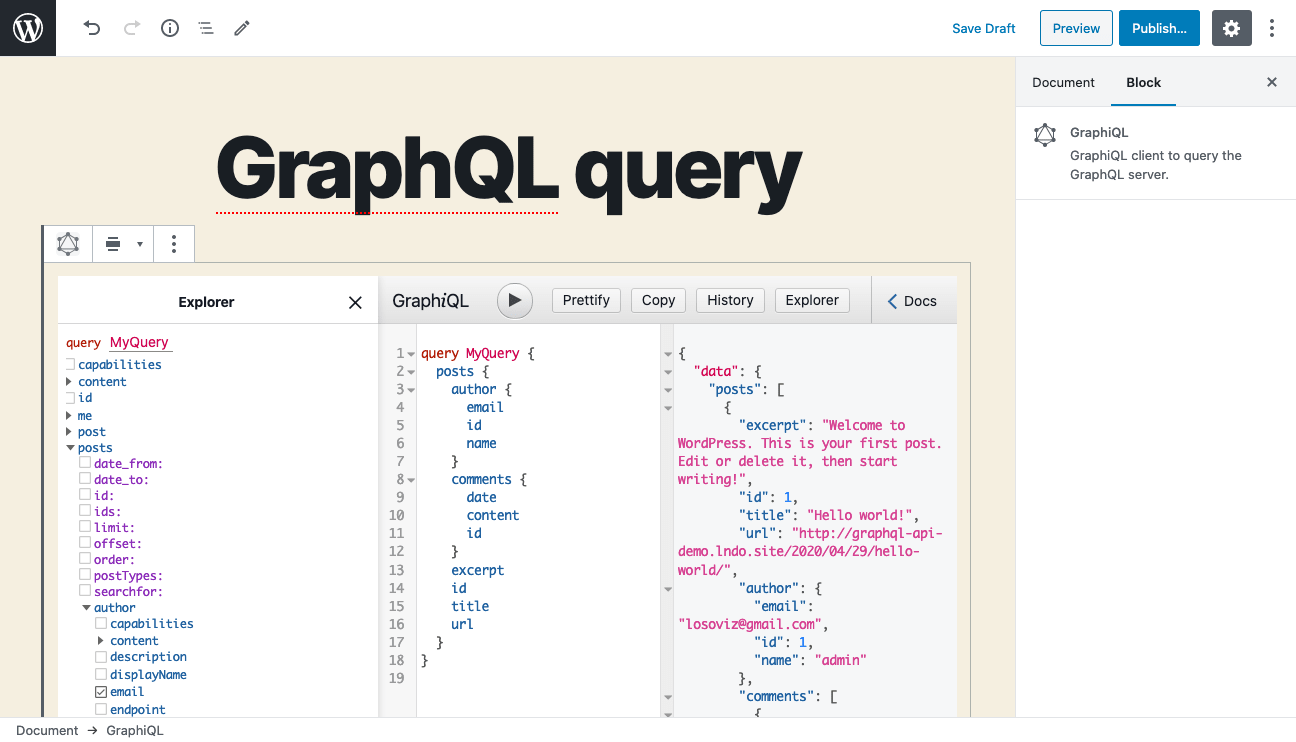
Task: Open more tools vertical dots menu
Action: click(x=1272, y=28)
